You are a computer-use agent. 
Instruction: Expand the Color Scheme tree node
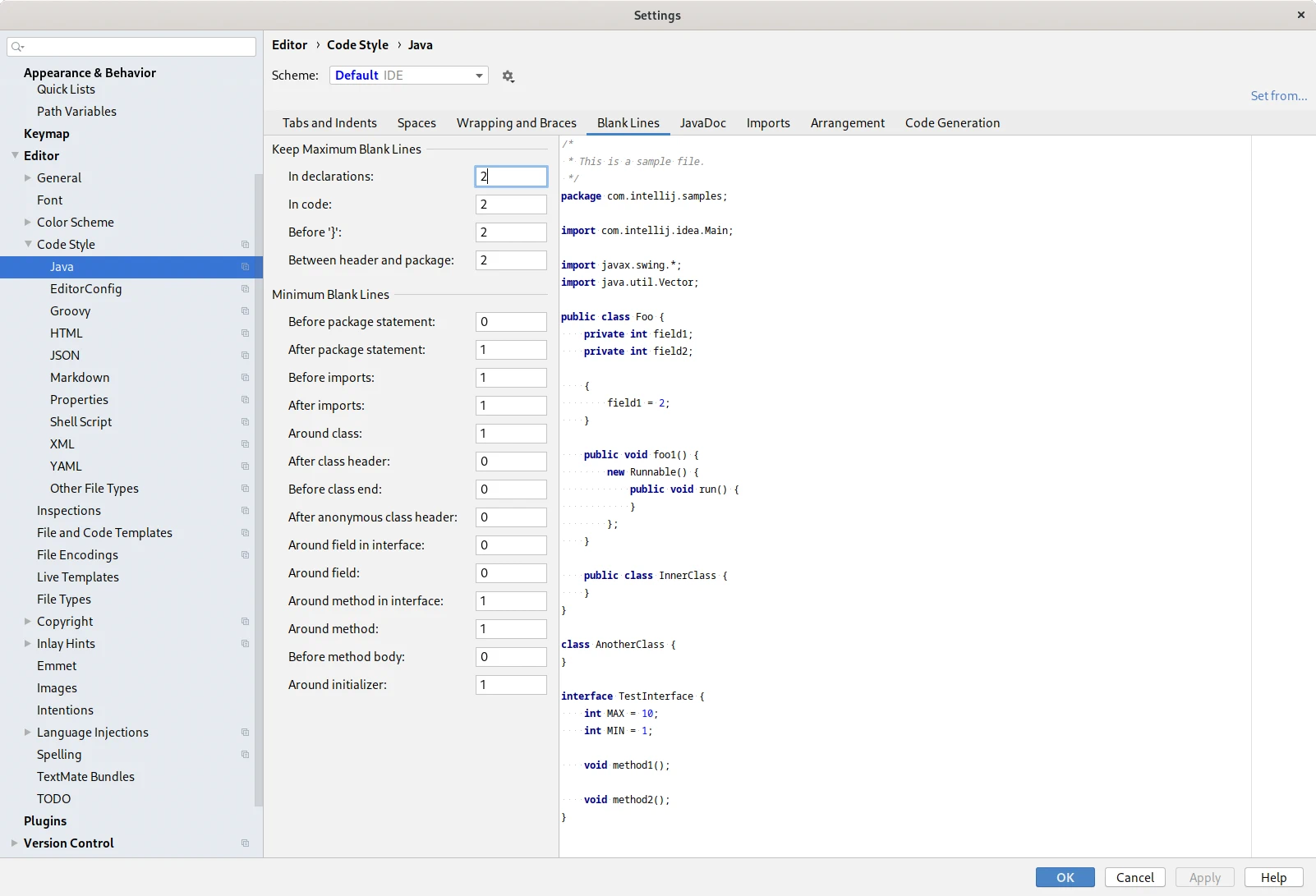[28, 223]
